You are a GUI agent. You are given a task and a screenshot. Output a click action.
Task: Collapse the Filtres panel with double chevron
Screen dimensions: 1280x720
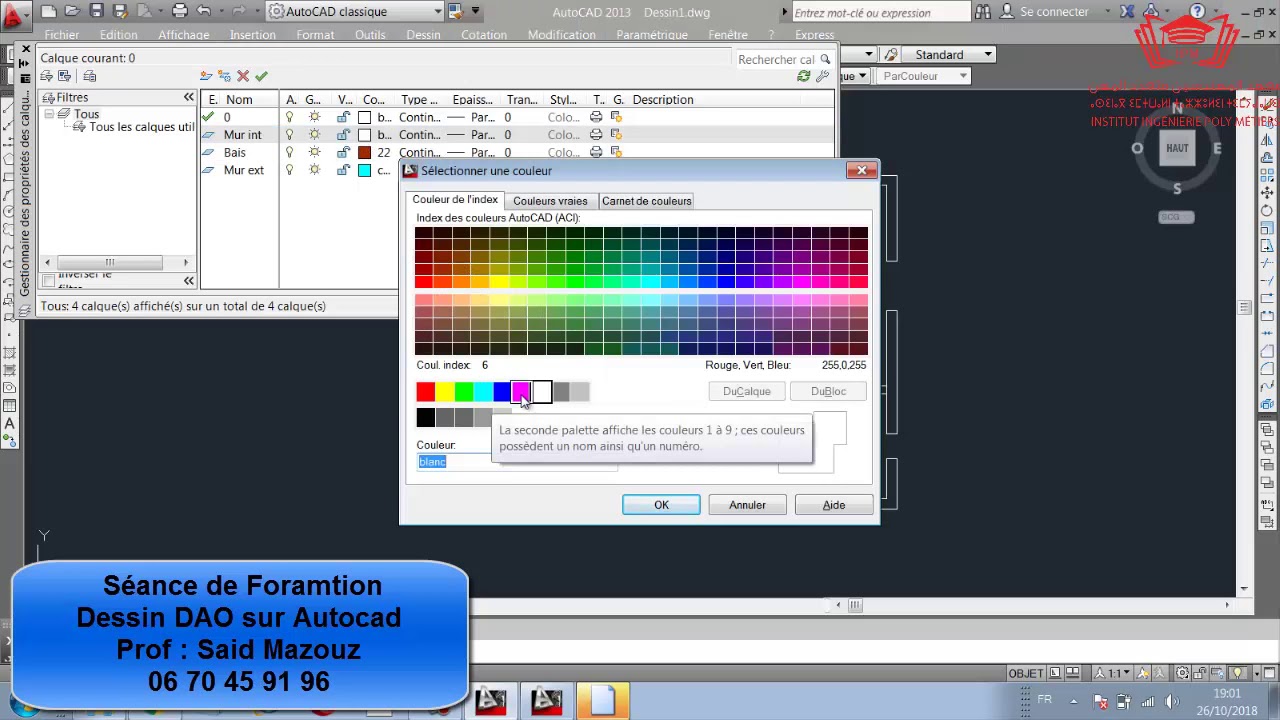pyautogui.click(x=188, y=97)
